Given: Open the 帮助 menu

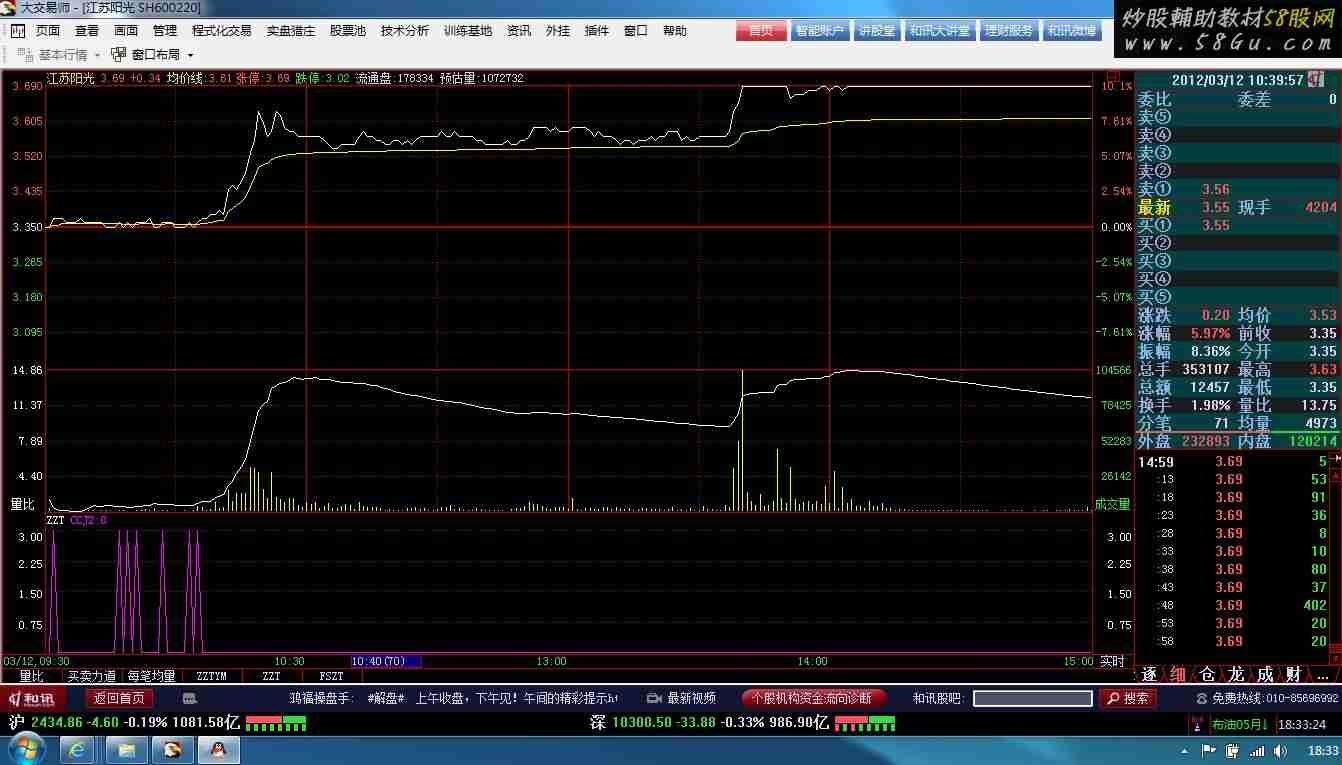Looking at the screenshot, I should [675, 31].
